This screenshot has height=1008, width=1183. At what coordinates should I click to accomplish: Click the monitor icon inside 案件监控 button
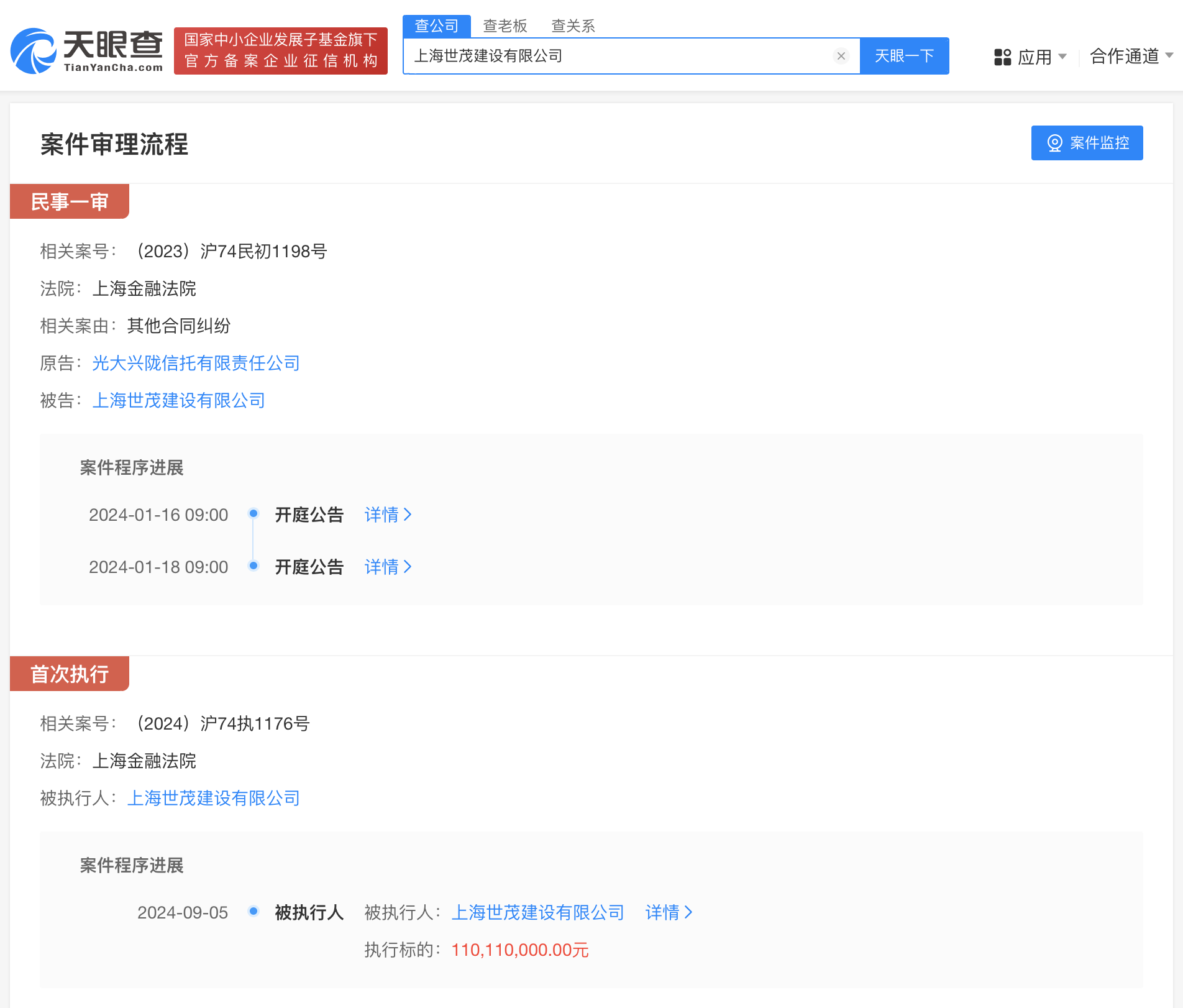click(1054, 143)
